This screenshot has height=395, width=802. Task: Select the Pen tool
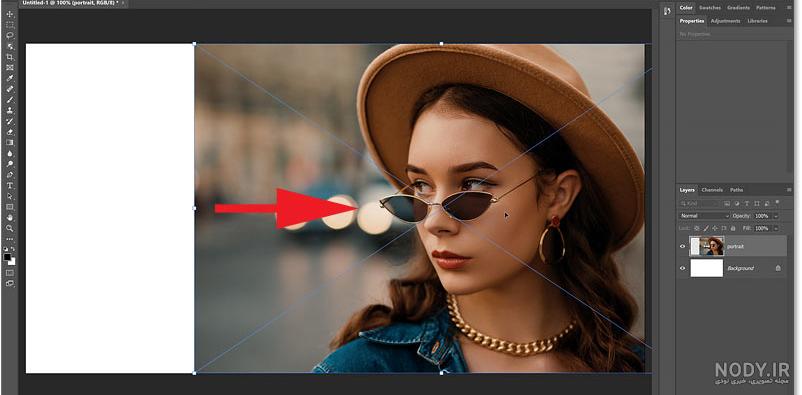point(10,175)
